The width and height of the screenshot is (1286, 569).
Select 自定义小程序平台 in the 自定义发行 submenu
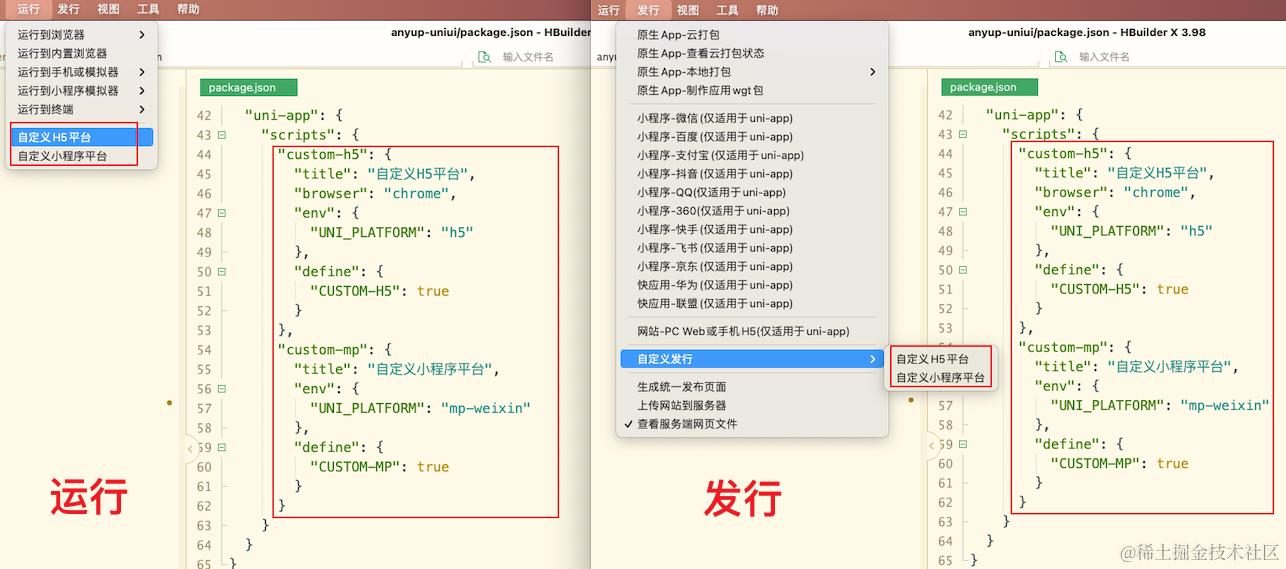click(940, 378)
